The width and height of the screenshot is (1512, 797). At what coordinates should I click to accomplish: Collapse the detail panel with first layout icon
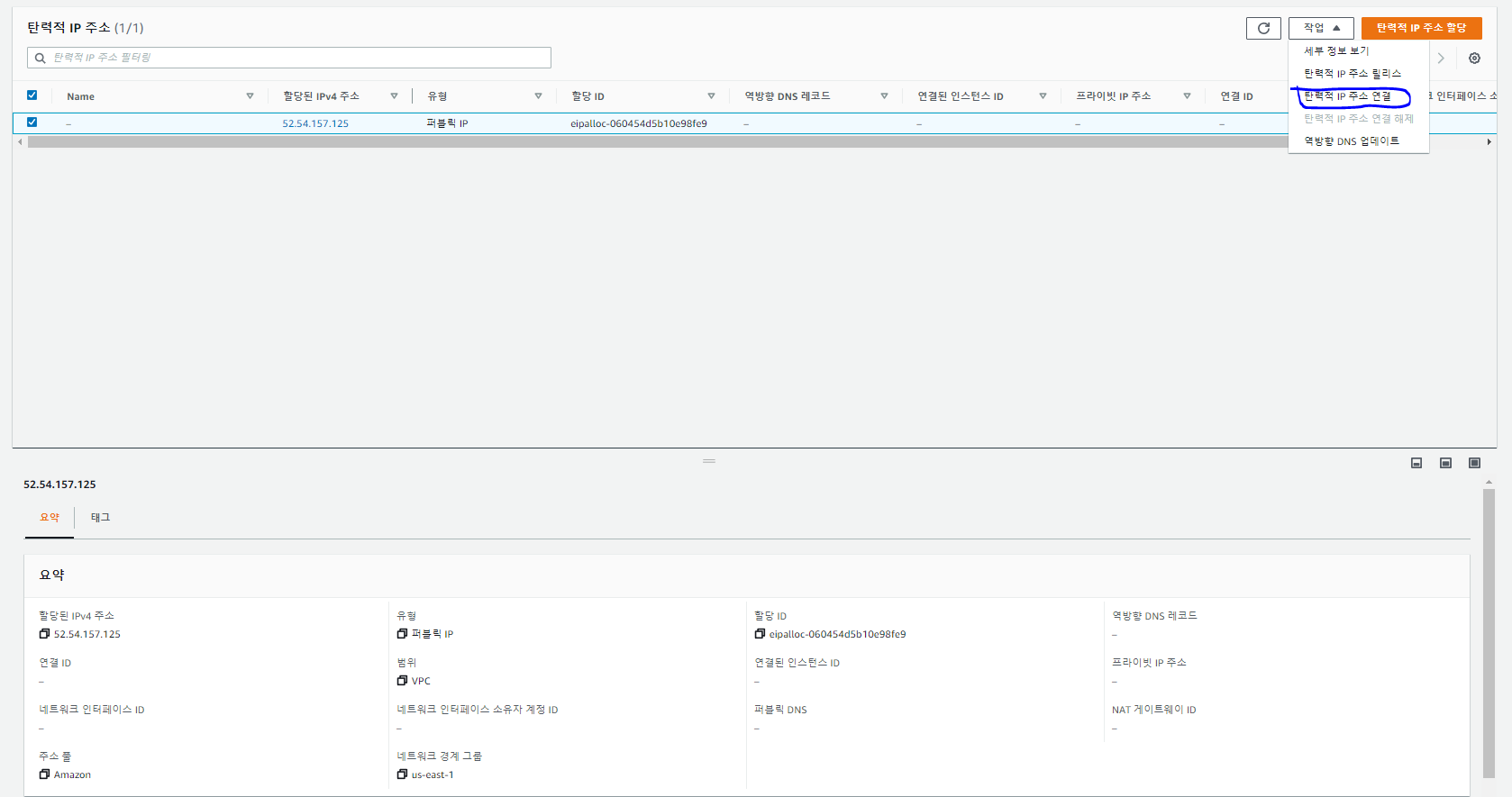pos(1416,463)
